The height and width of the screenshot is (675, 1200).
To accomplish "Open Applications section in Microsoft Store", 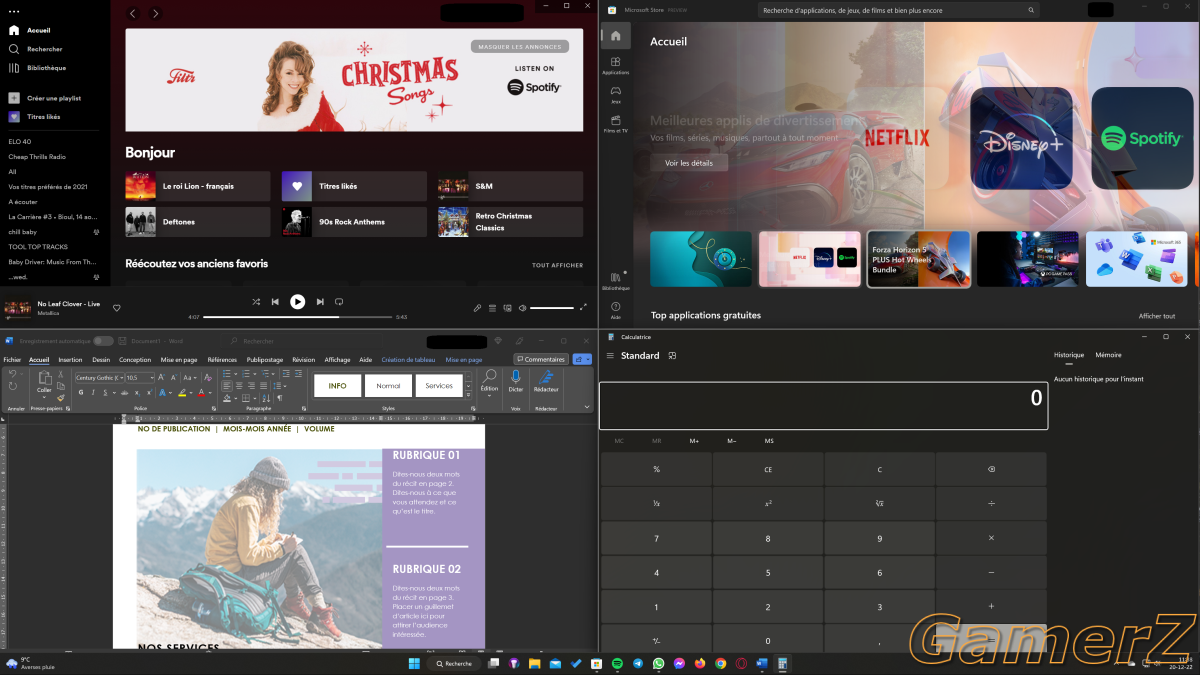I will [x=616, y=65].
